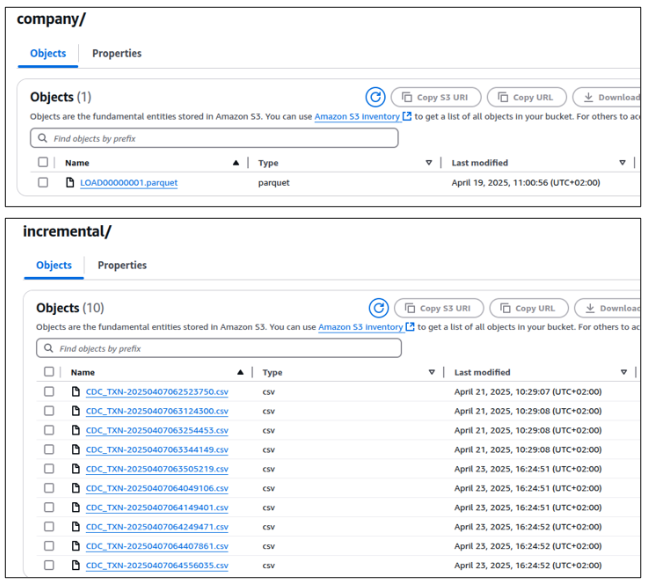The image size is (648, 584).
Task: Select all objects checkbox in company/ table
Action: (43, 162)
